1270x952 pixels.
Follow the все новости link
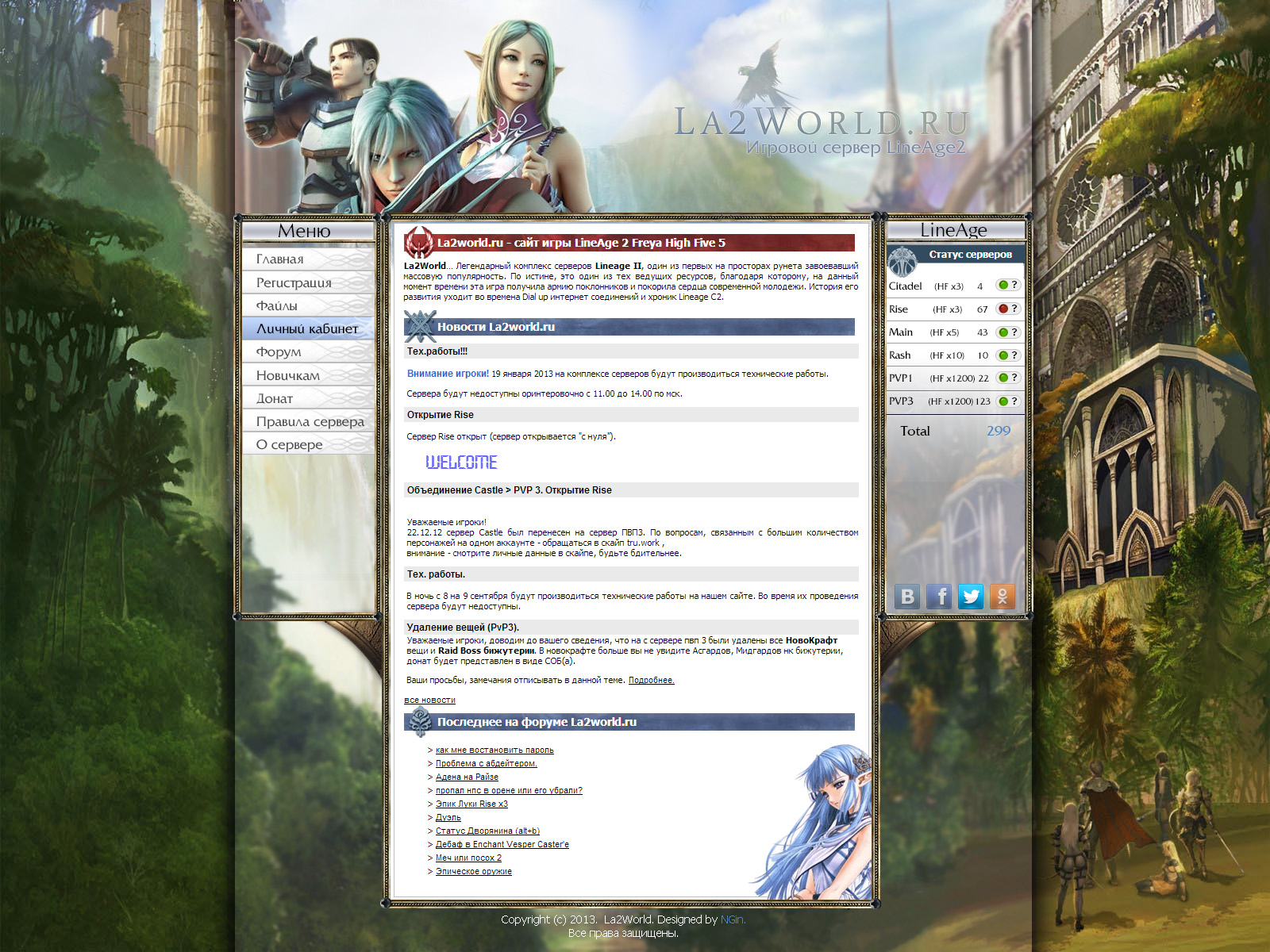point(429,700)
